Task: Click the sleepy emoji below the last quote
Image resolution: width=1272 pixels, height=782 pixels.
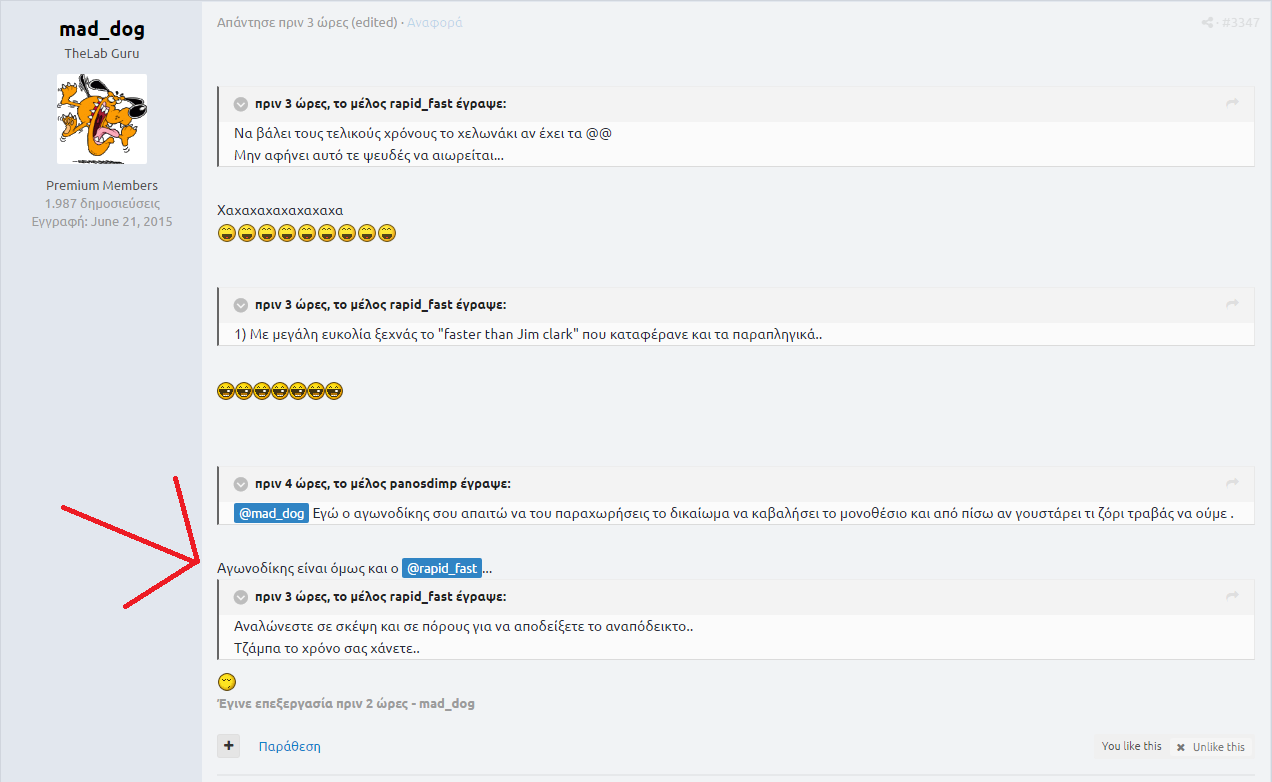Action: (x=227, y=682)
